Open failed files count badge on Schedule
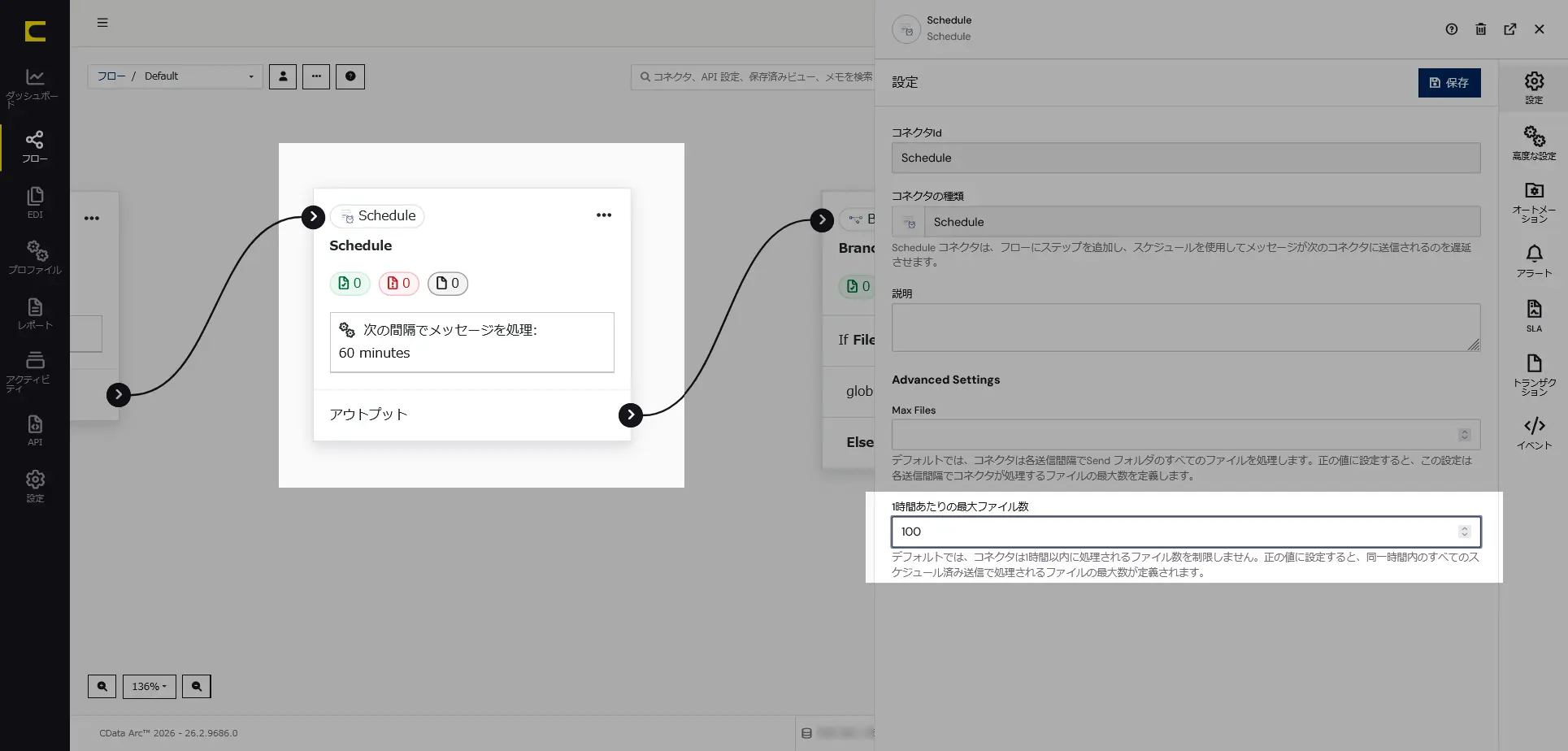 tap(398, 283)
